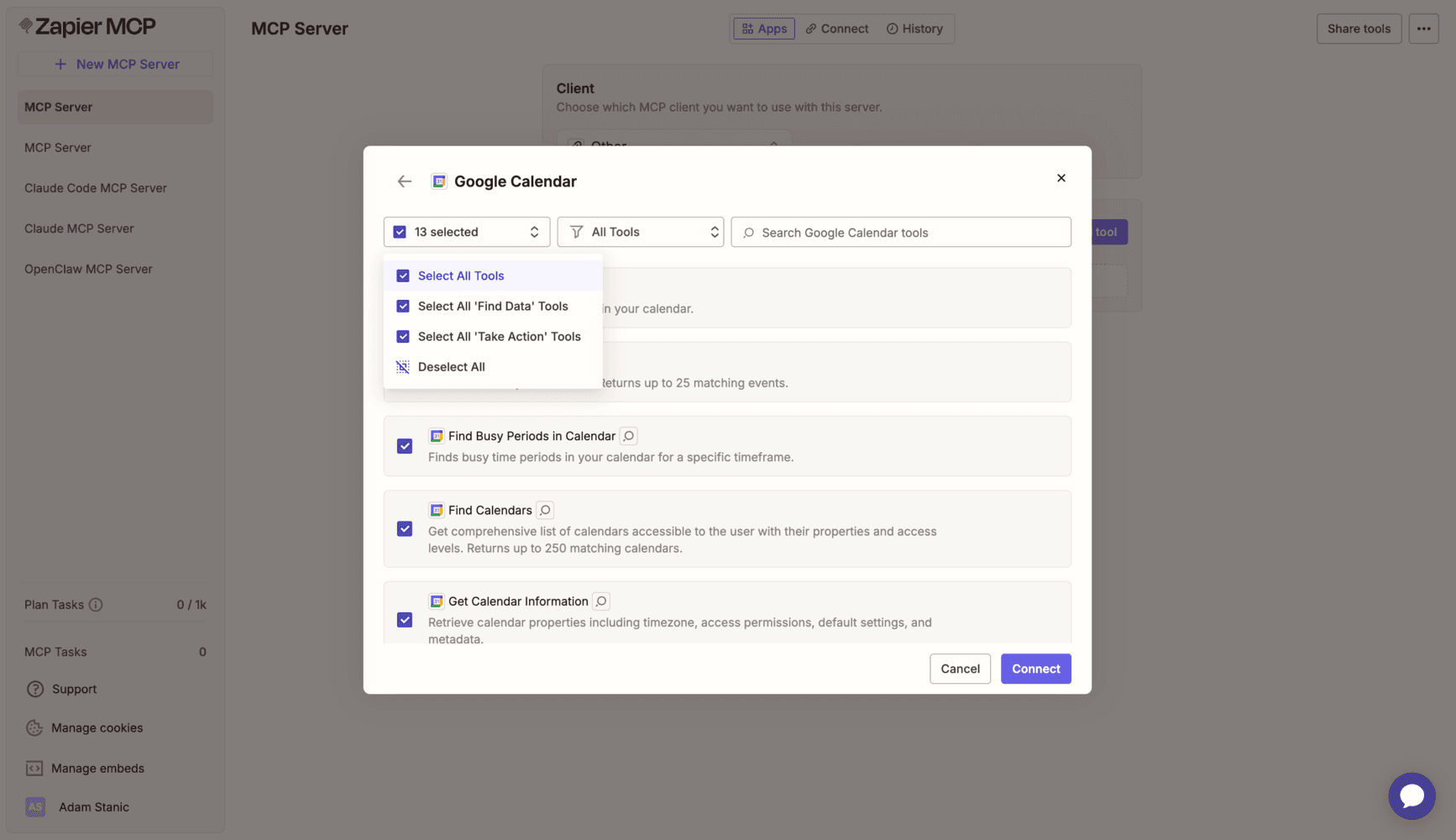Click Adam Stanic profile avatar
The height and width of the screenshot is (840, 1456).
[x=35, y=807]
